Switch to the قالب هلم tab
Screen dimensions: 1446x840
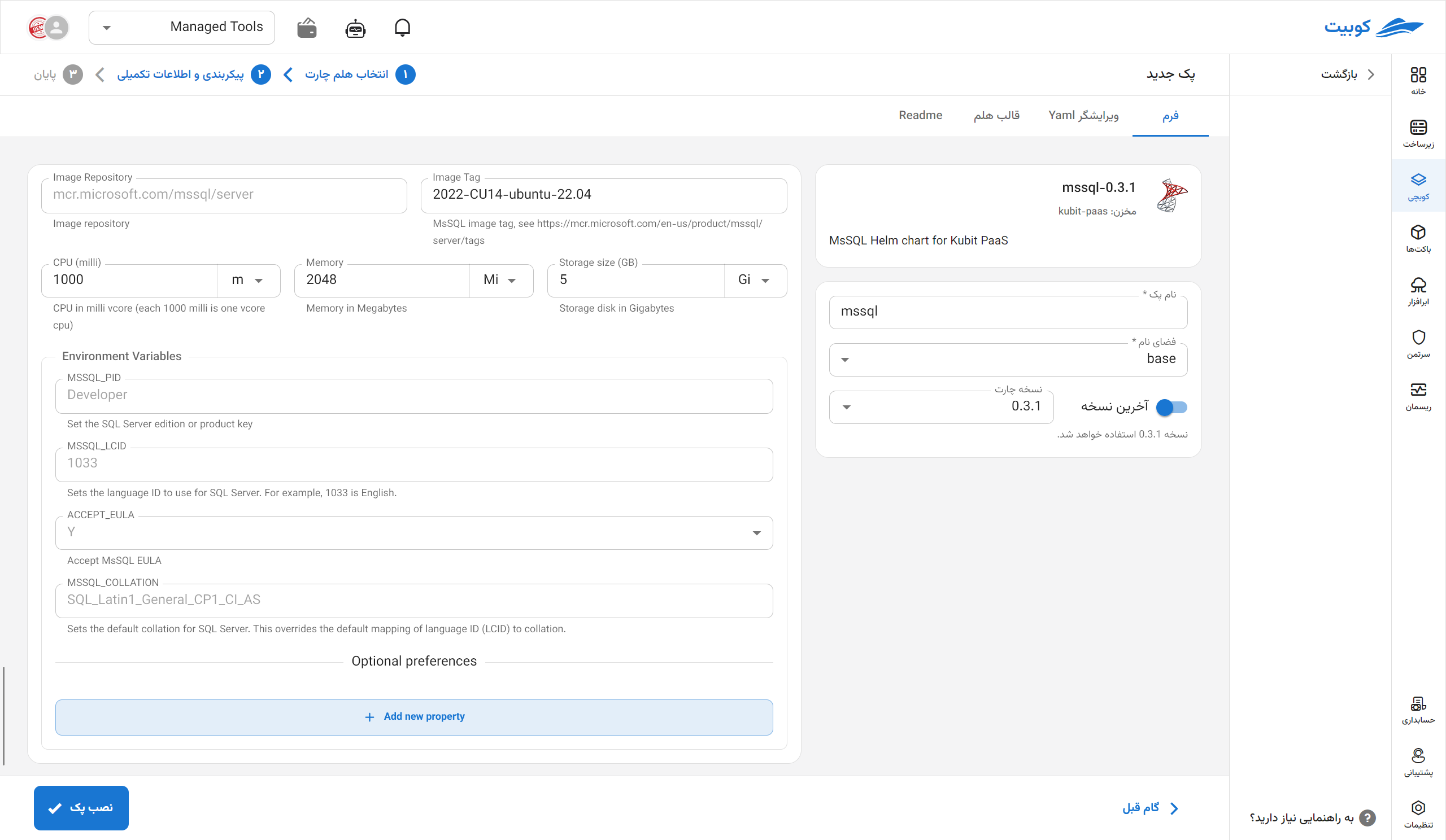coord(997,116)
